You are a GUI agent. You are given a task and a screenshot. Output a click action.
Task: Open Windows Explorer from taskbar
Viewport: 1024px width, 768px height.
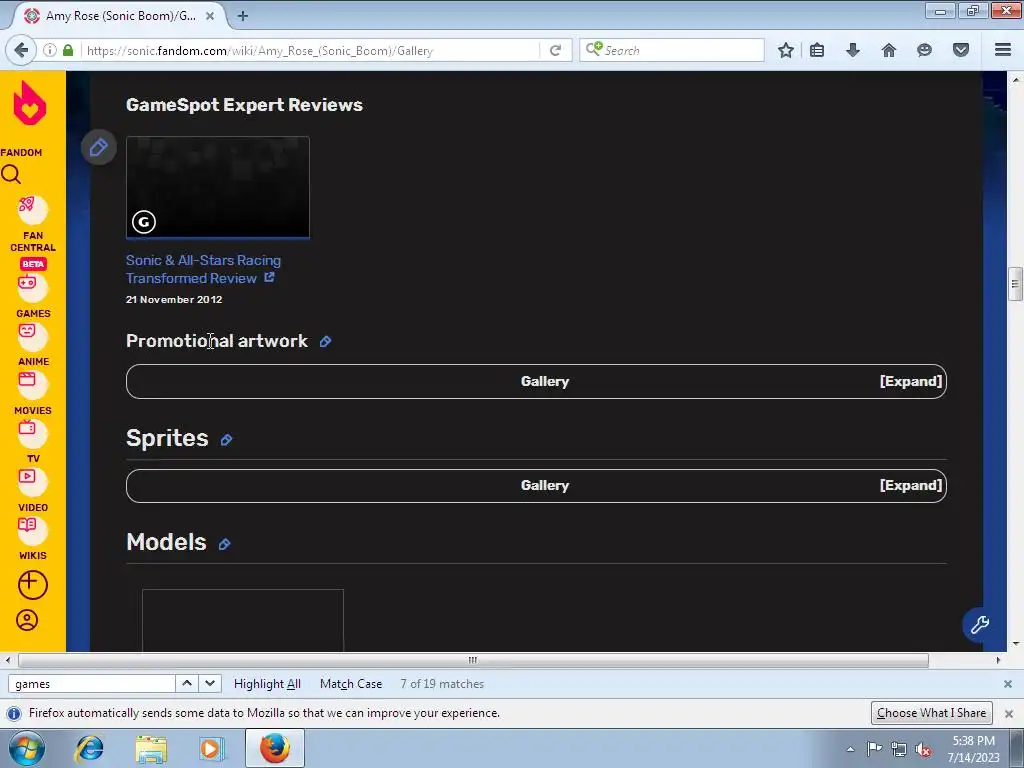pos(151,748)
